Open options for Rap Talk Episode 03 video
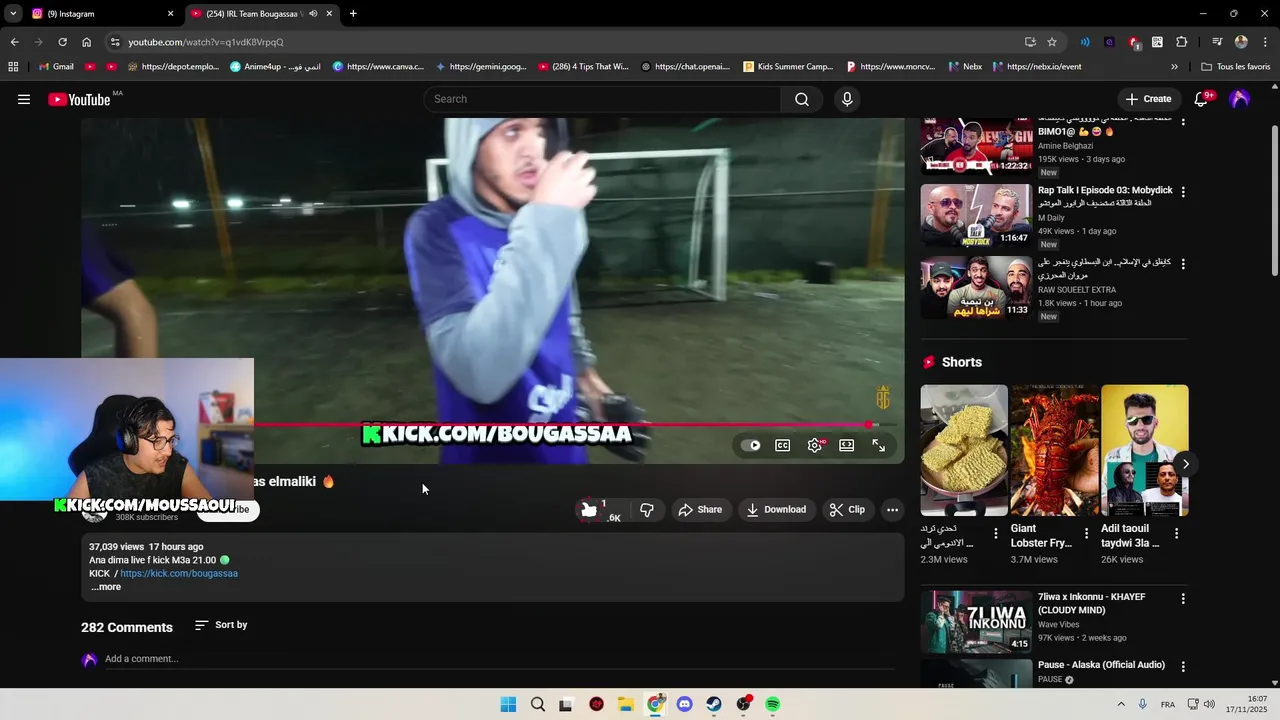Image resolution: width=1280 pixels, height=720 pixels. pyautogui.click(x=1183, y=192)
